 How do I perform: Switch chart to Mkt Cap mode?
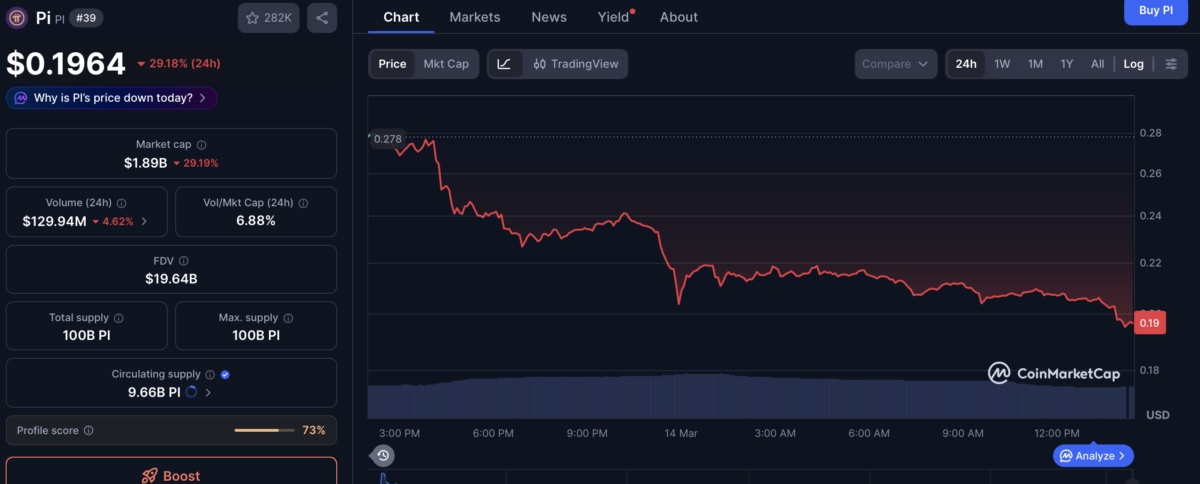click(x=446, y=64)
